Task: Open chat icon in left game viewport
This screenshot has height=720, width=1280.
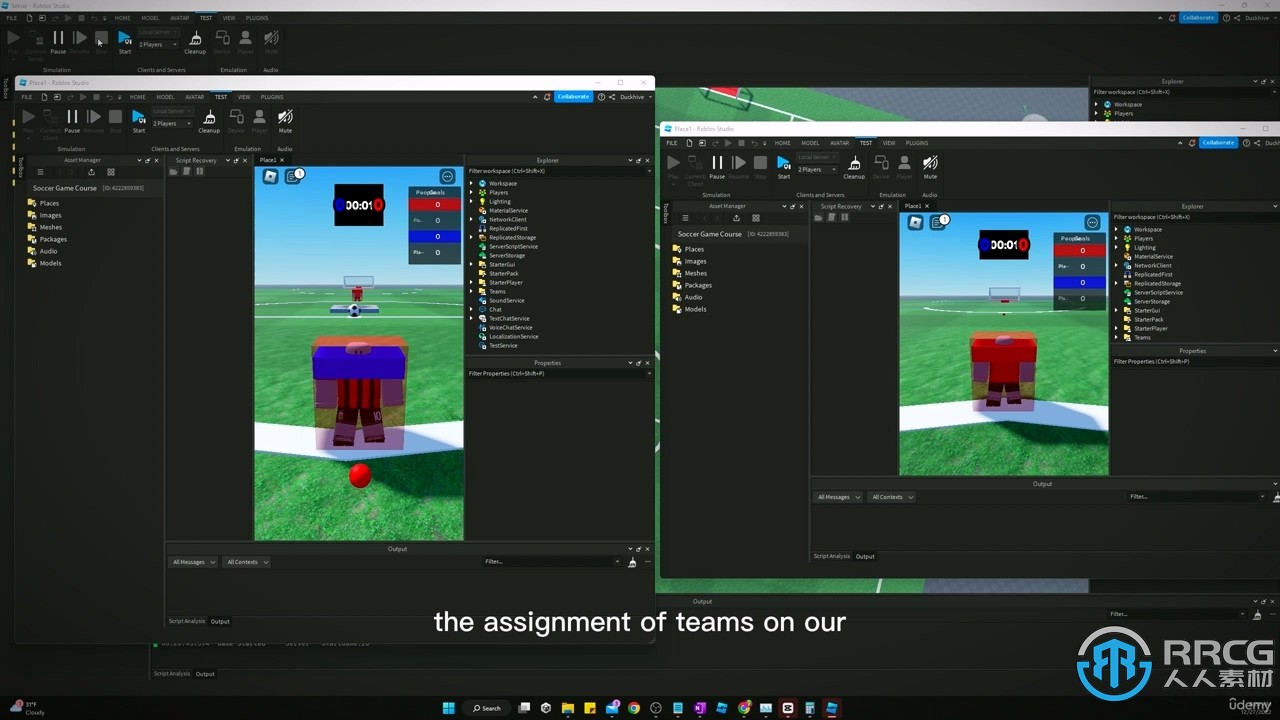Action: (293, 177)
